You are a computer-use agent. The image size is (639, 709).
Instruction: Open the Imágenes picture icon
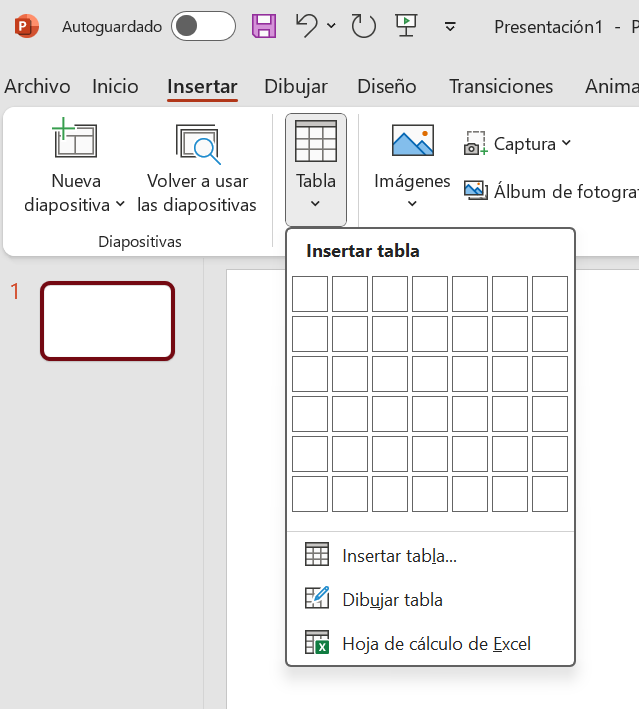(412, 142)
